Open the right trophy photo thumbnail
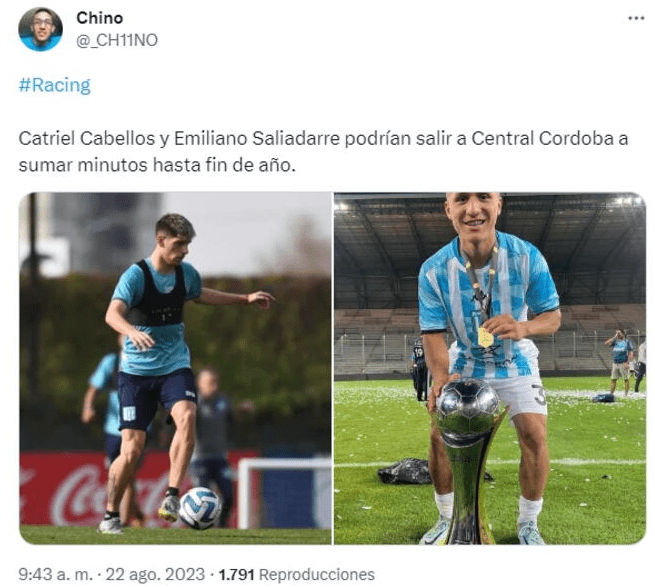Viewport: 655px width, 587px height. [x=490, y=368]
